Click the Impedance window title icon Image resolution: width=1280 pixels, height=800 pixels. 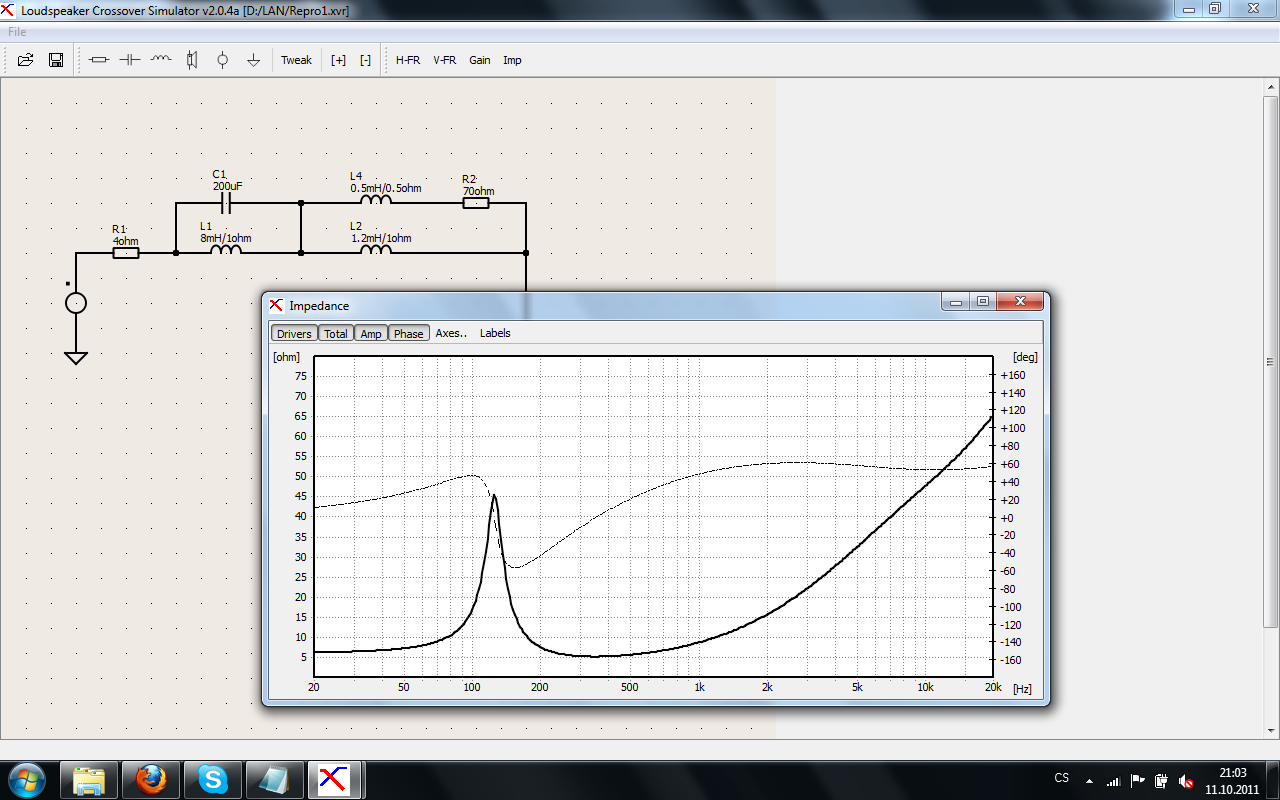coord(276,305)
